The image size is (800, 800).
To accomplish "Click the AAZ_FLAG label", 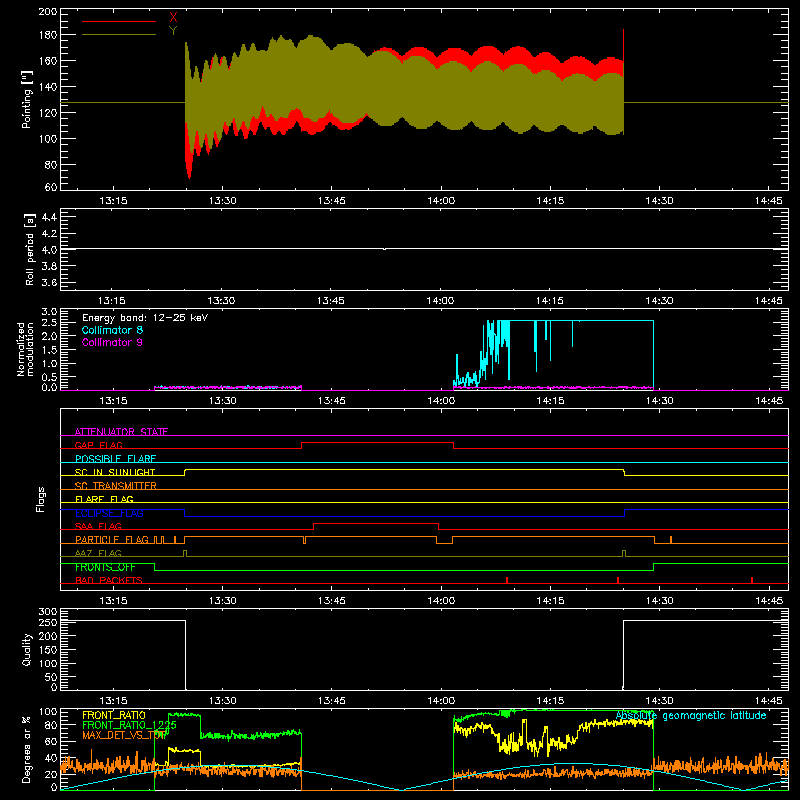I will tap(98, 553).
